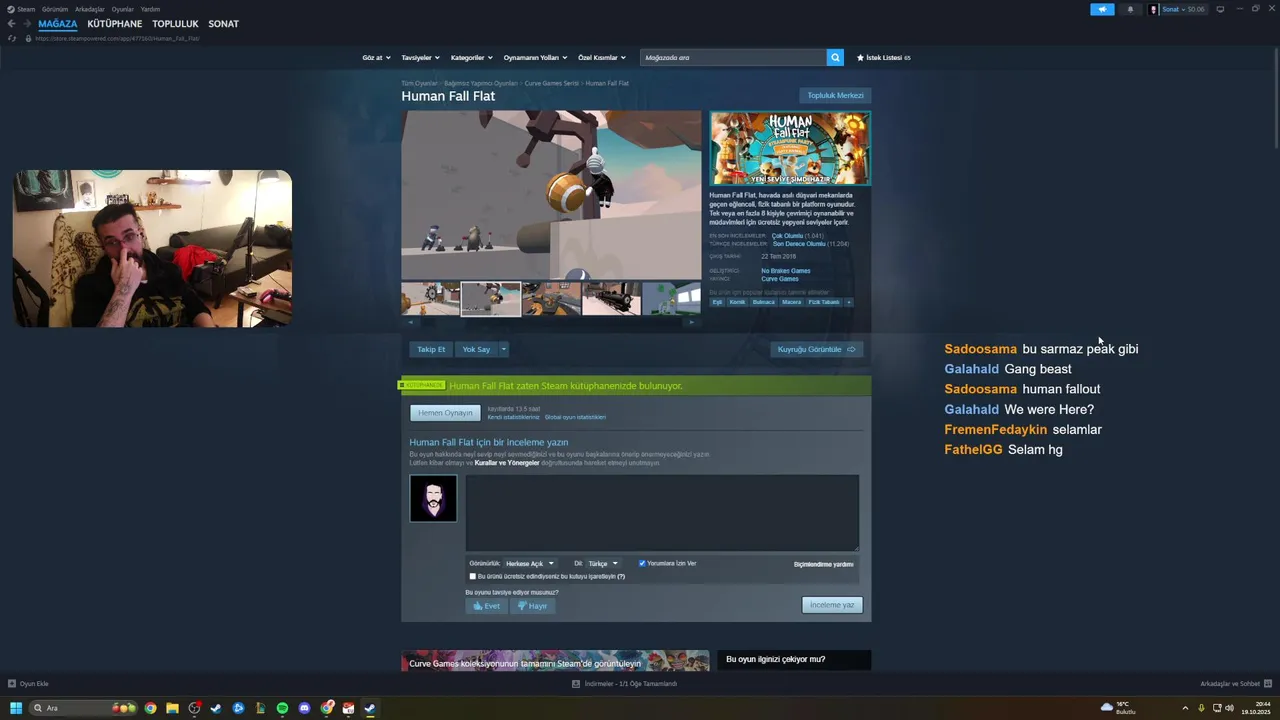Switch to the MAĞAZA tab
The height and width of the screenshot is (720, 1280).
(57, 23)
